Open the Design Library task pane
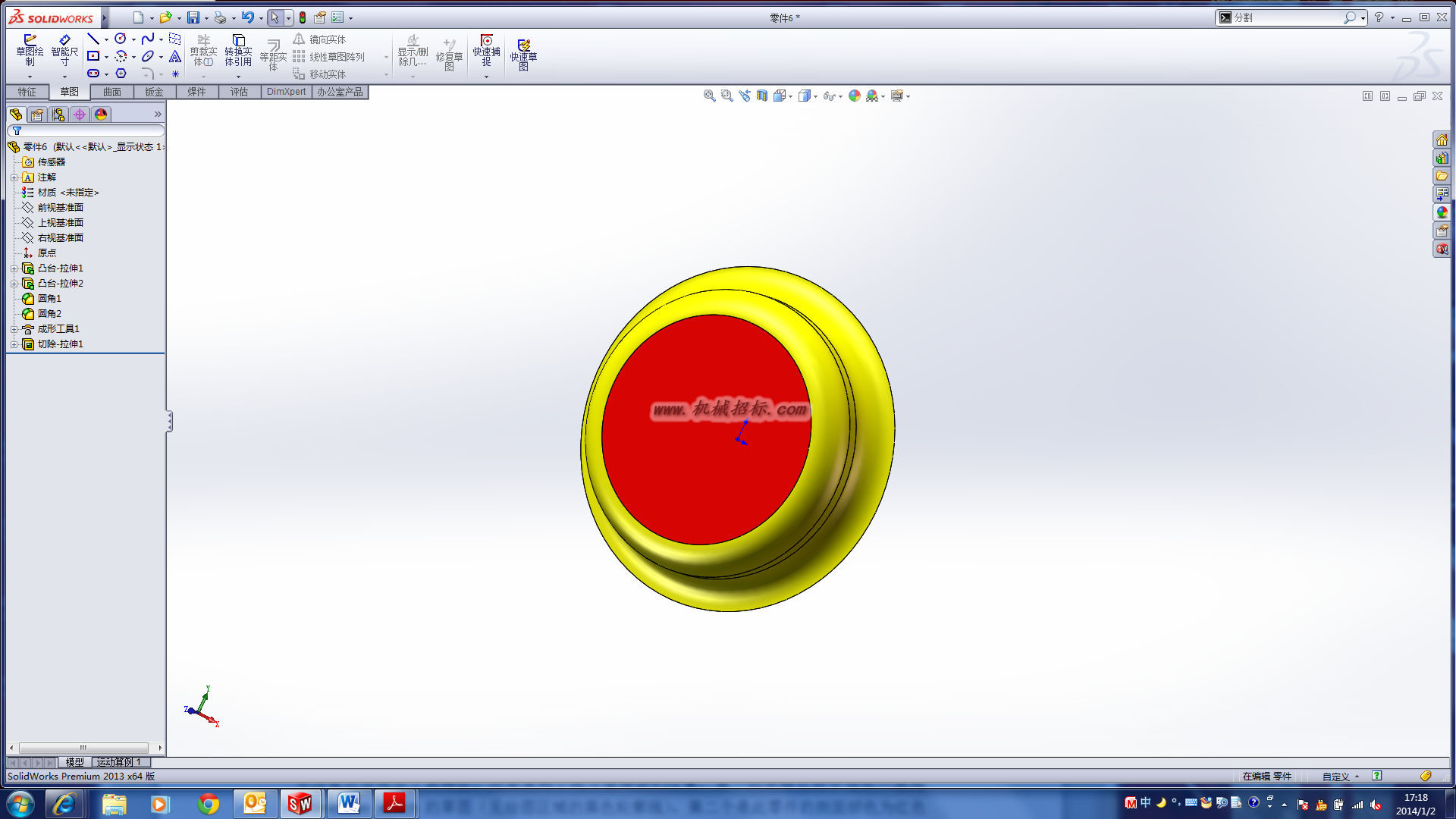The image size is (1456, 819). coord(1442,158)
